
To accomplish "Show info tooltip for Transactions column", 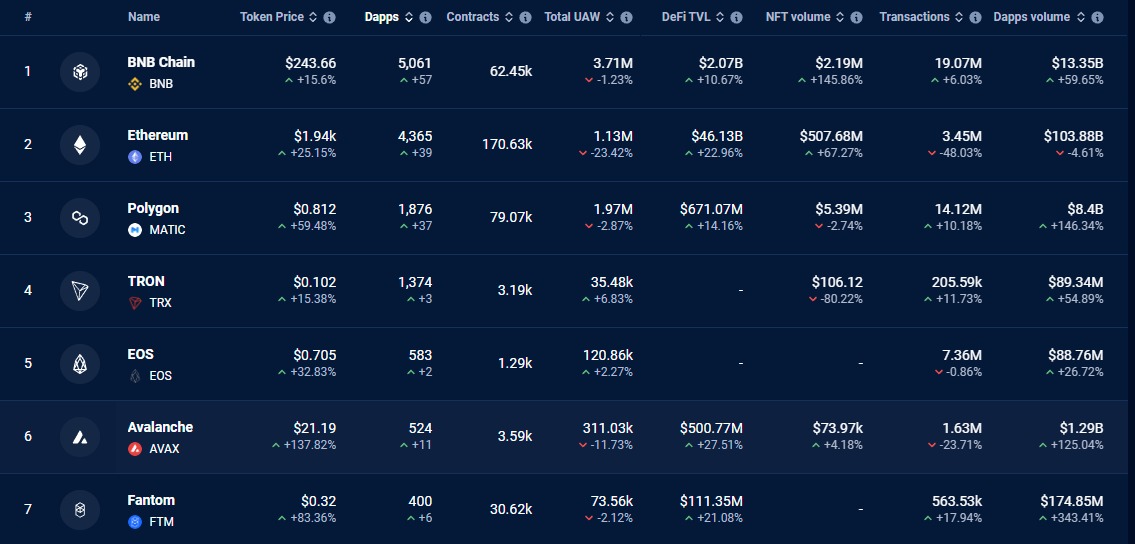I will (x=976, y=17).
